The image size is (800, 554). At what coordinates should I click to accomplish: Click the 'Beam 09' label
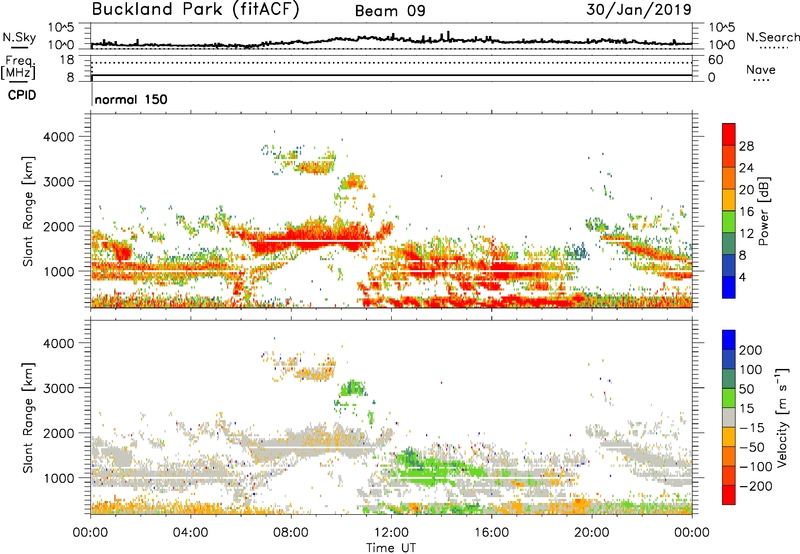point(390,11)
